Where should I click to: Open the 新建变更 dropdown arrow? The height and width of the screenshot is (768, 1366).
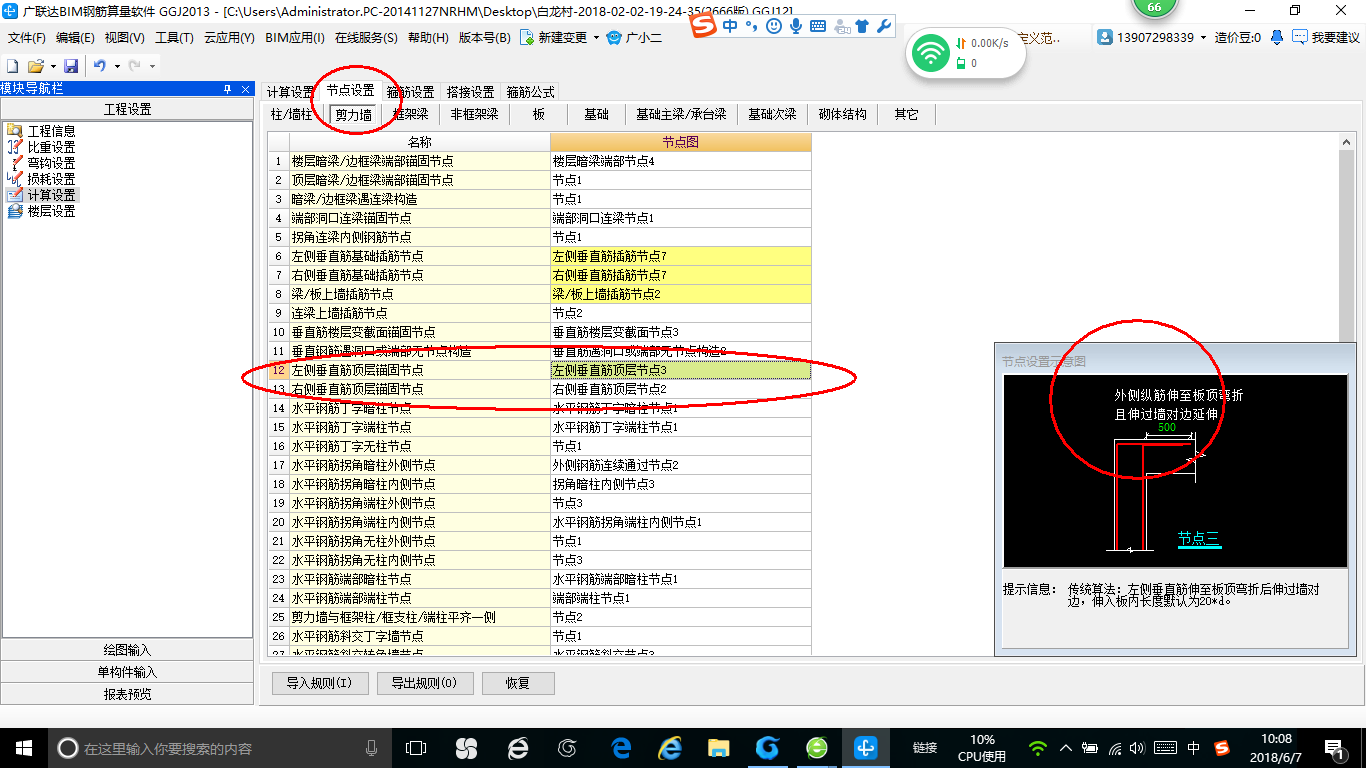click(x=596, y=38)
